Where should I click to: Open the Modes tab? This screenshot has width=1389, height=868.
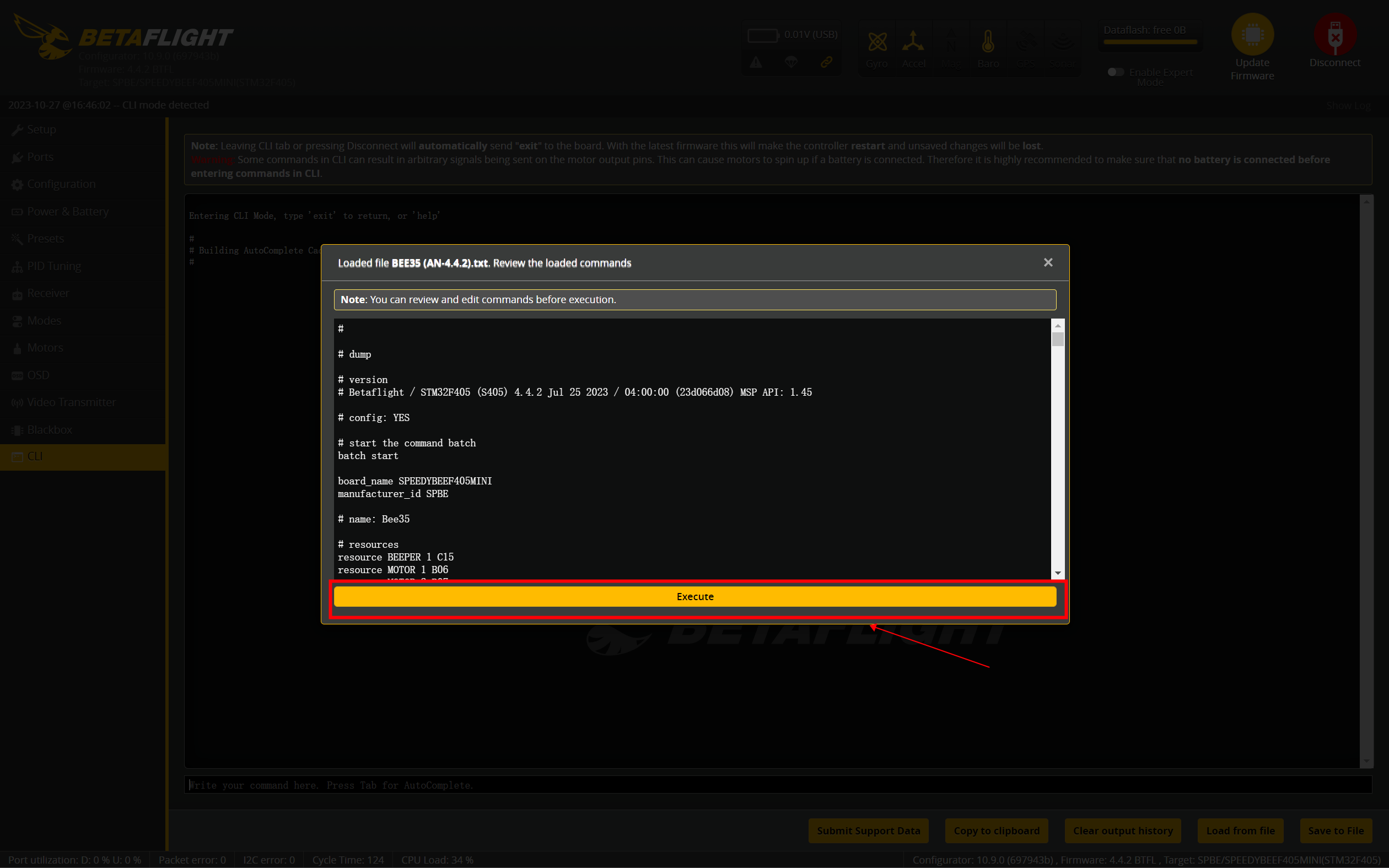(x=83, y=321)
